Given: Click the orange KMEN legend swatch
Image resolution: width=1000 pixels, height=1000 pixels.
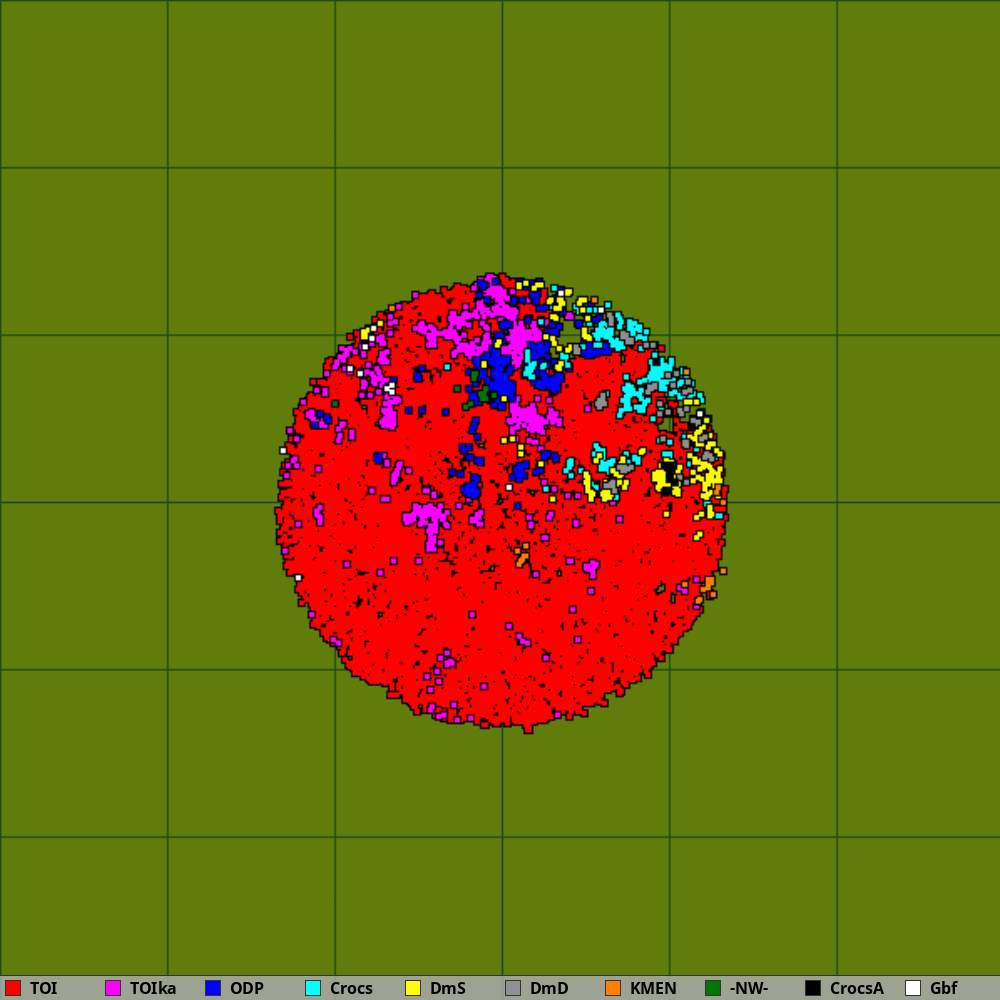Looking at the screenshot, I should tap(613, 988).
